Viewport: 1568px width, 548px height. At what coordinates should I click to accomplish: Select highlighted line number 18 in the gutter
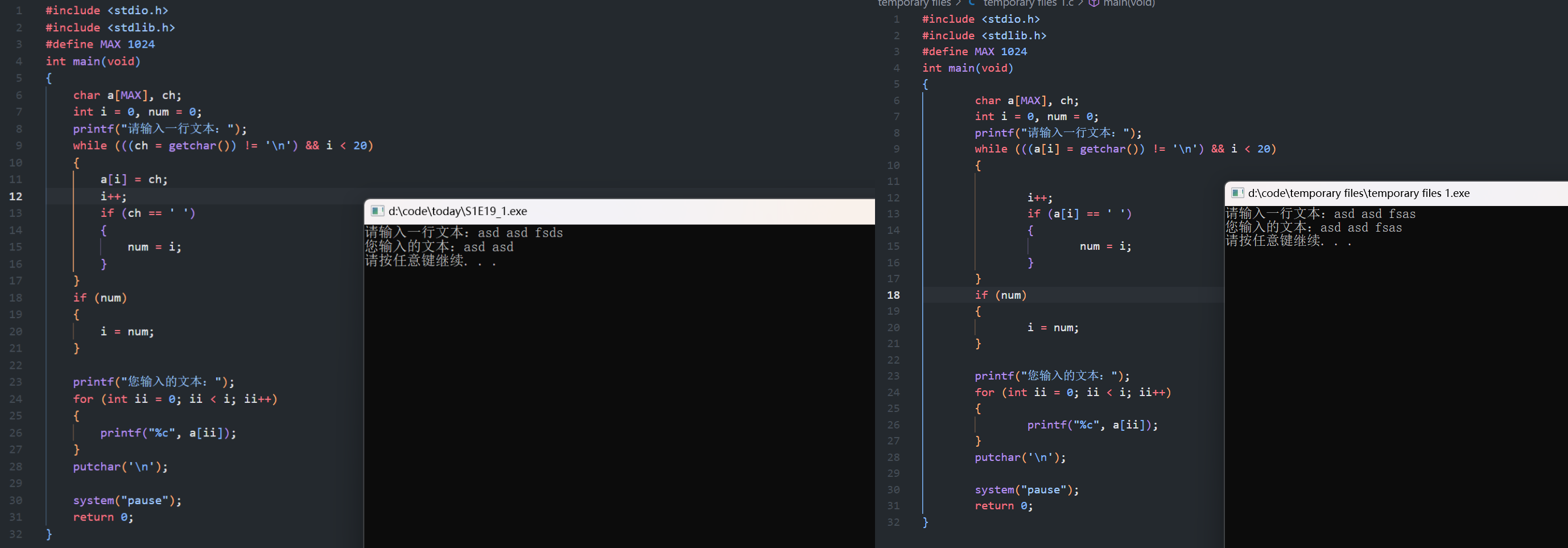coord(893,295)
